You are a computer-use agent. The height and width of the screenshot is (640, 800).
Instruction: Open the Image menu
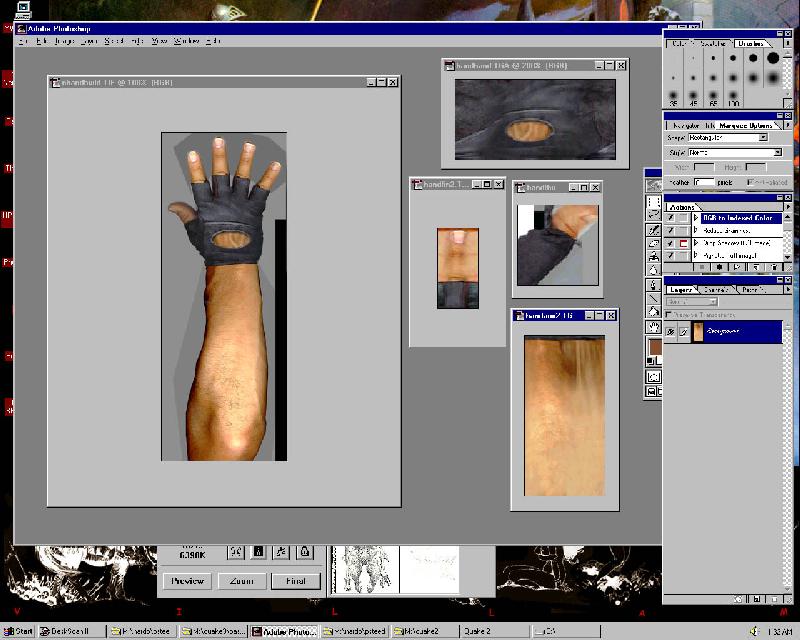[x=65, y=41]
